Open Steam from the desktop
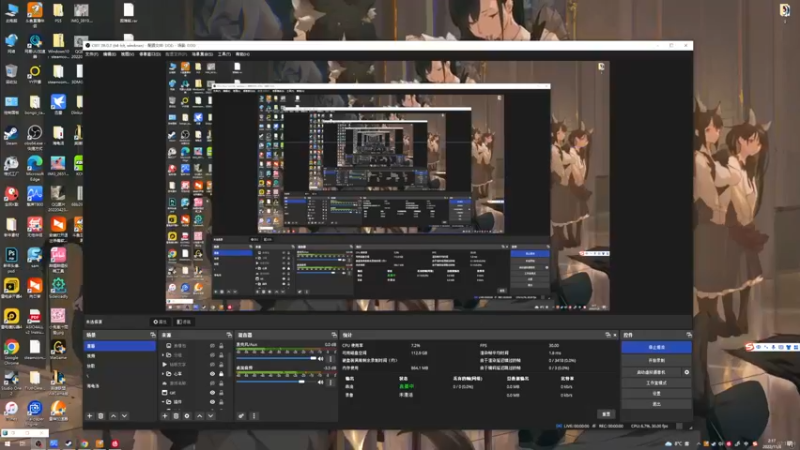 click(x=11, y=136)
